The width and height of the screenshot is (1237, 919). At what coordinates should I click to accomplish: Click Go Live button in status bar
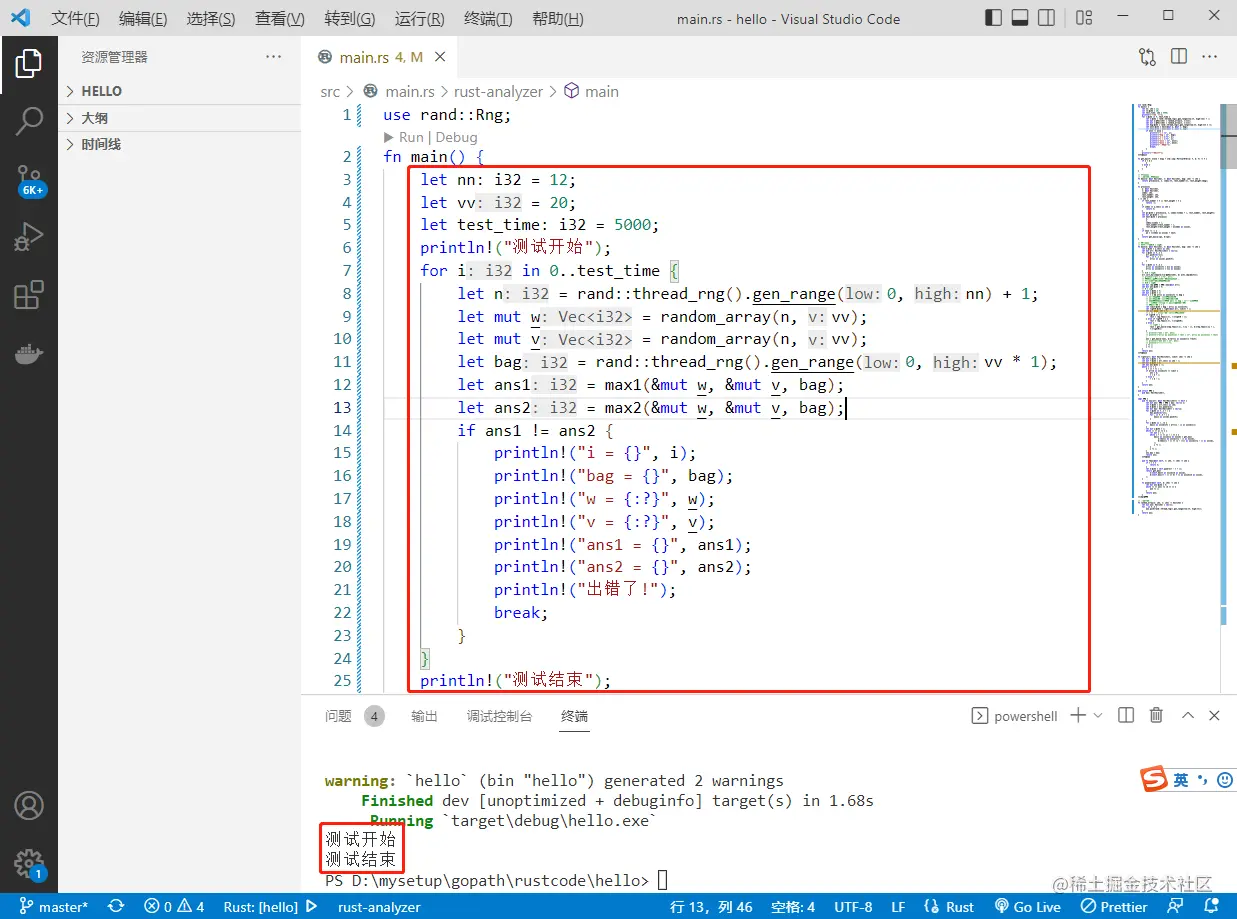[1027, 907]
